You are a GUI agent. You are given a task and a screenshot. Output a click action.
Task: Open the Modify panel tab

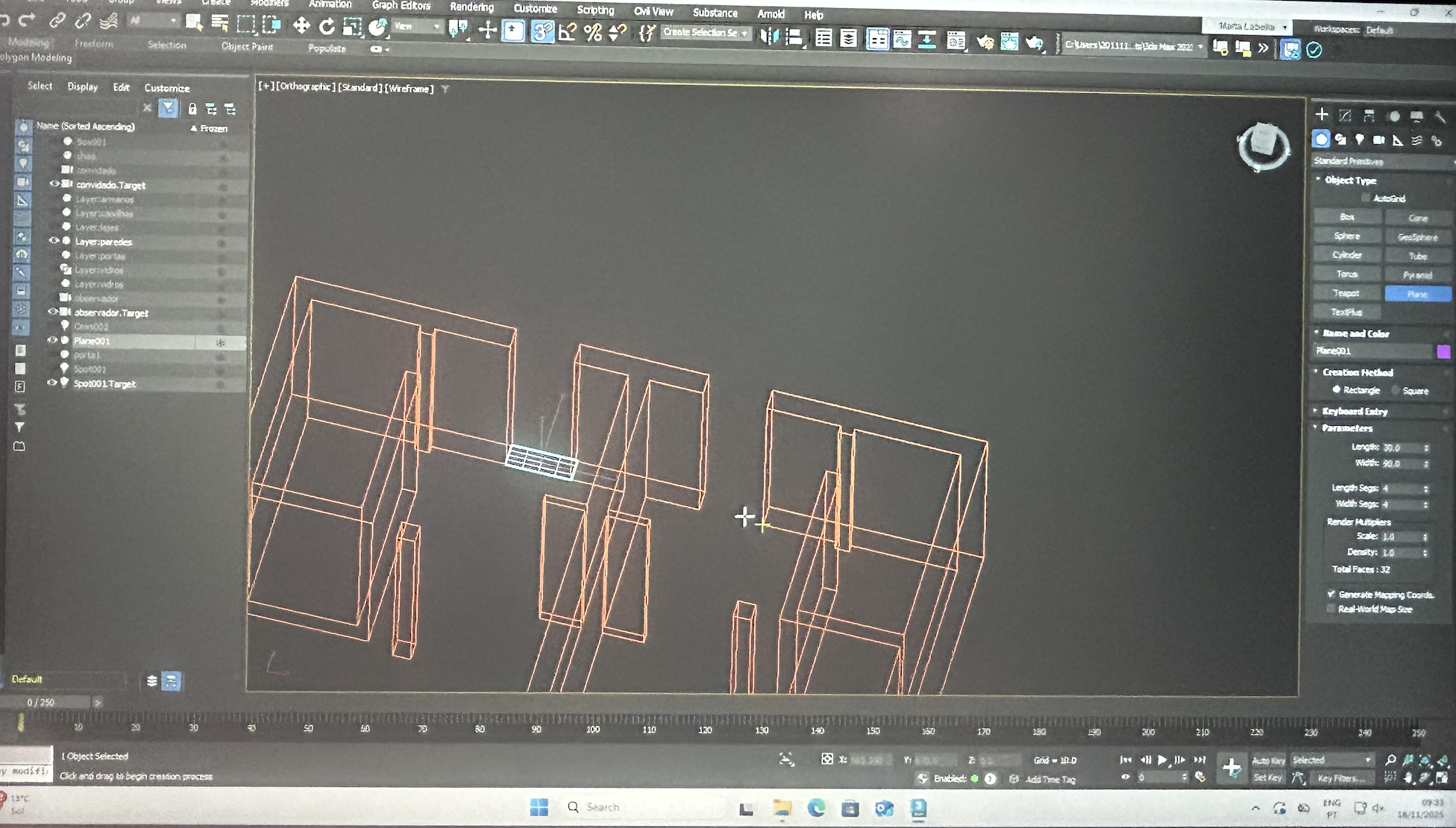click(1345, 115)
